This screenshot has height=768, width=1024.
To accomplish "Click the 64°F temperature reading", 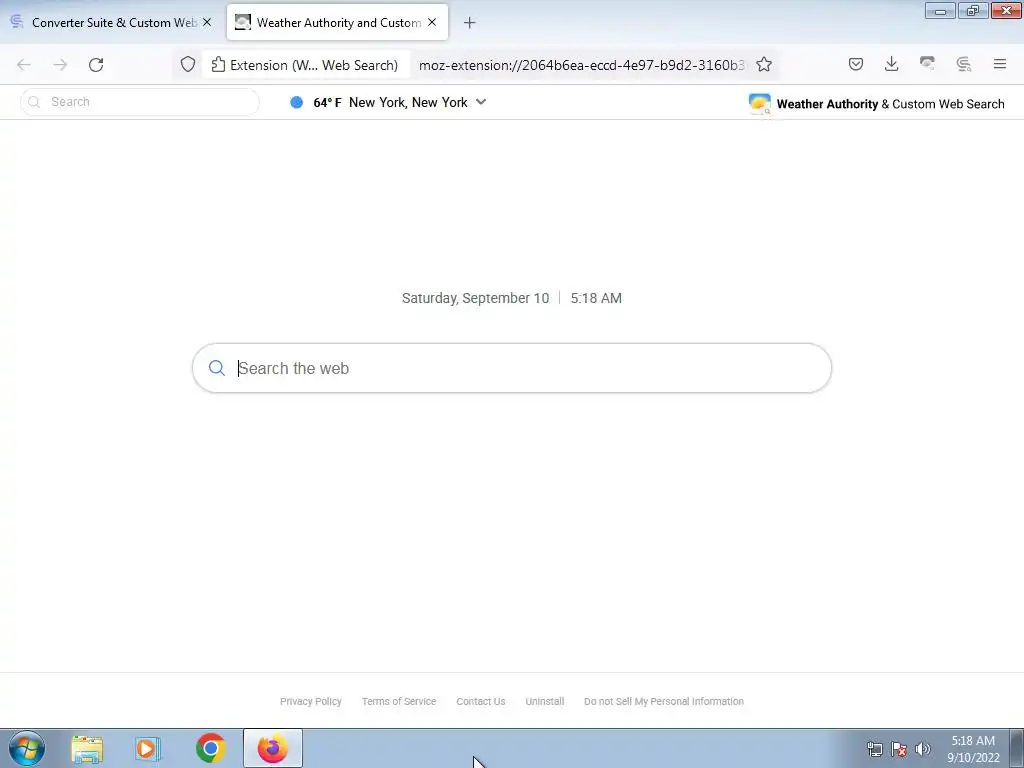I will [x=327, y=103].
